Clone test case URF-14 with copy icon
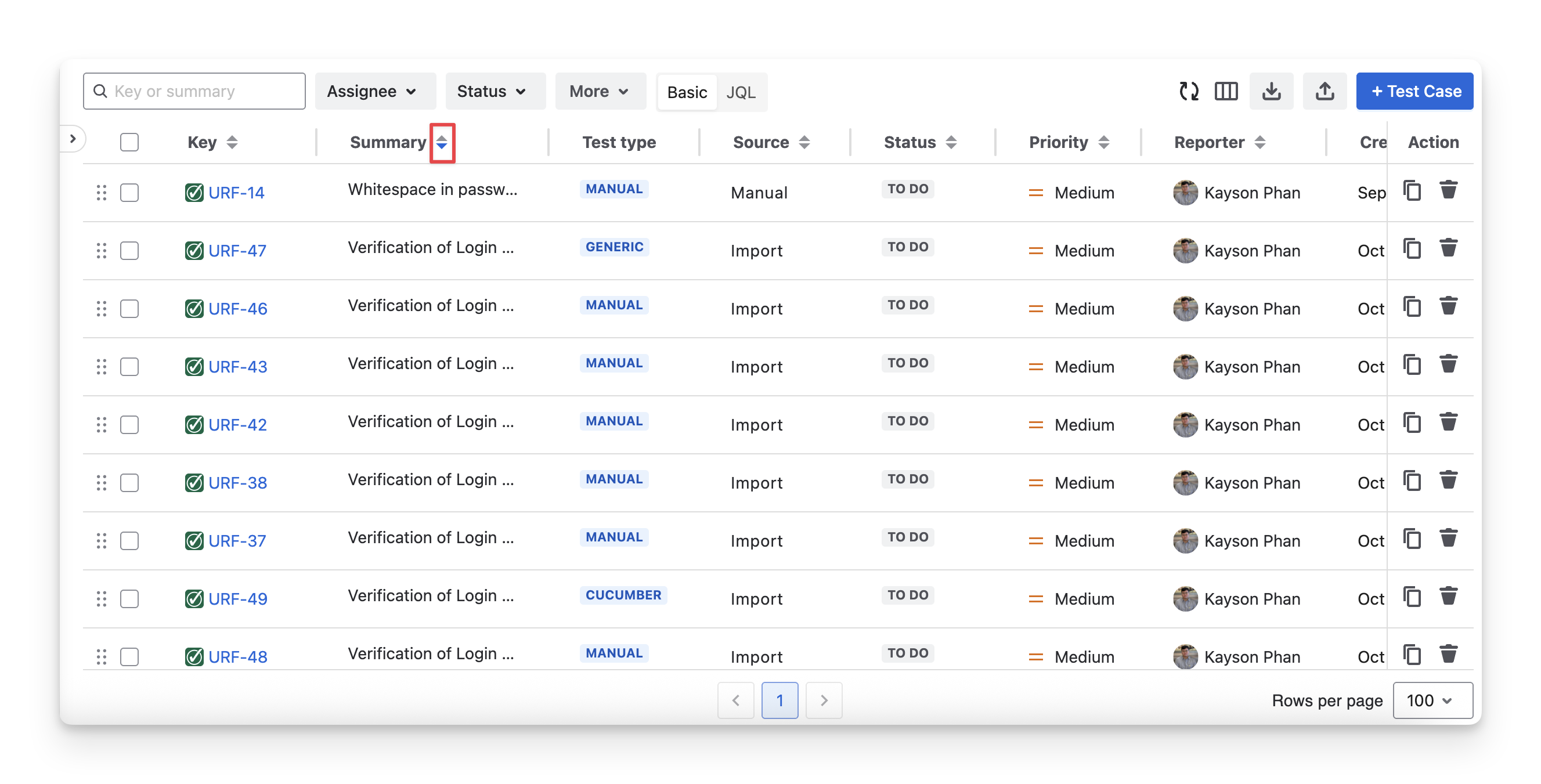The image size is (1541, 784). (x=1412, y=191)
